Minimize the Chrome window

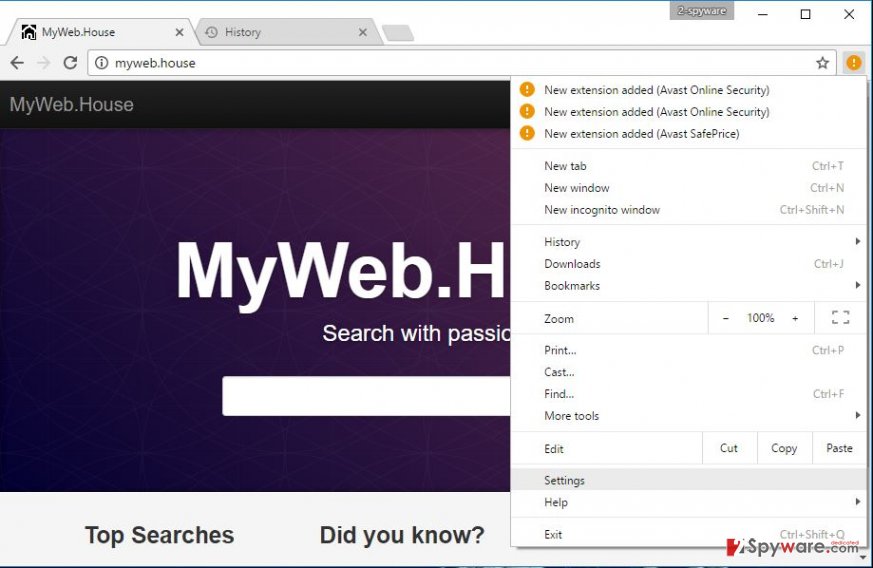coord(763,14)
